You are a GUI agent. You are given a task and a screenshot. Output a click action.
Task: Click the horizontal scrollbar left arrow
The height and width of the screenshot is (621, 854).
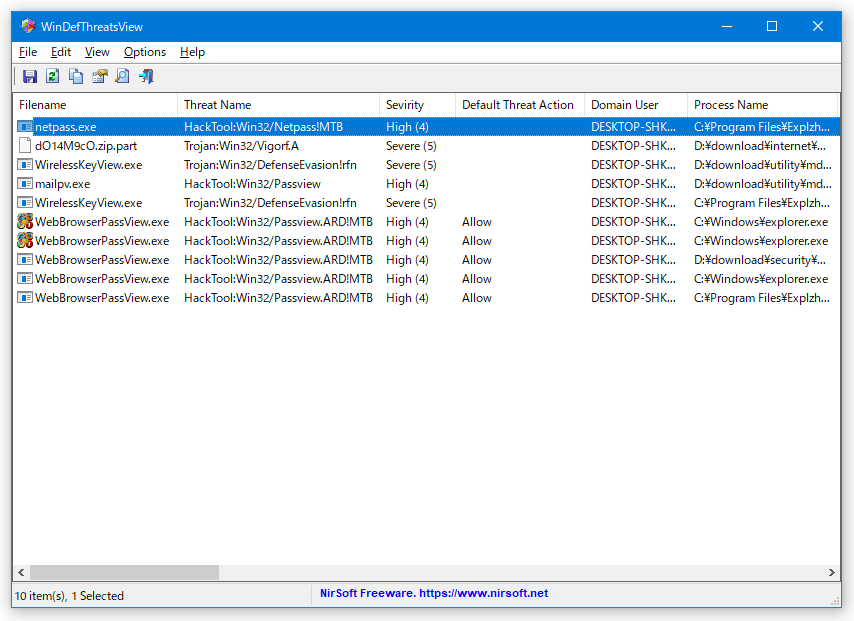tap(21, 573)
